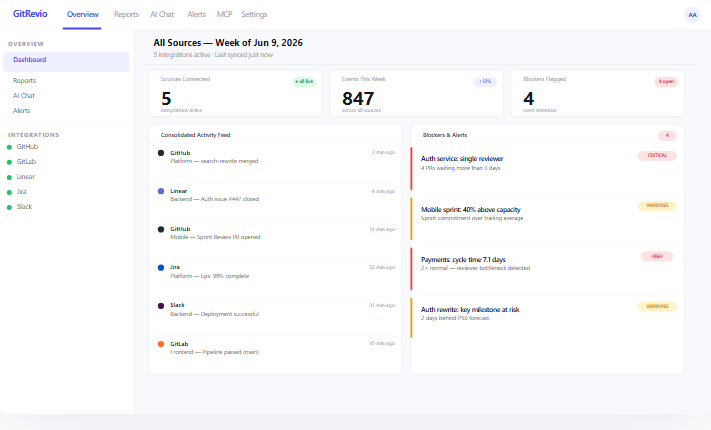Open 'Auth service: single reviewer' alert
Viewport: 711px width, 430px height.
(462, 159)
